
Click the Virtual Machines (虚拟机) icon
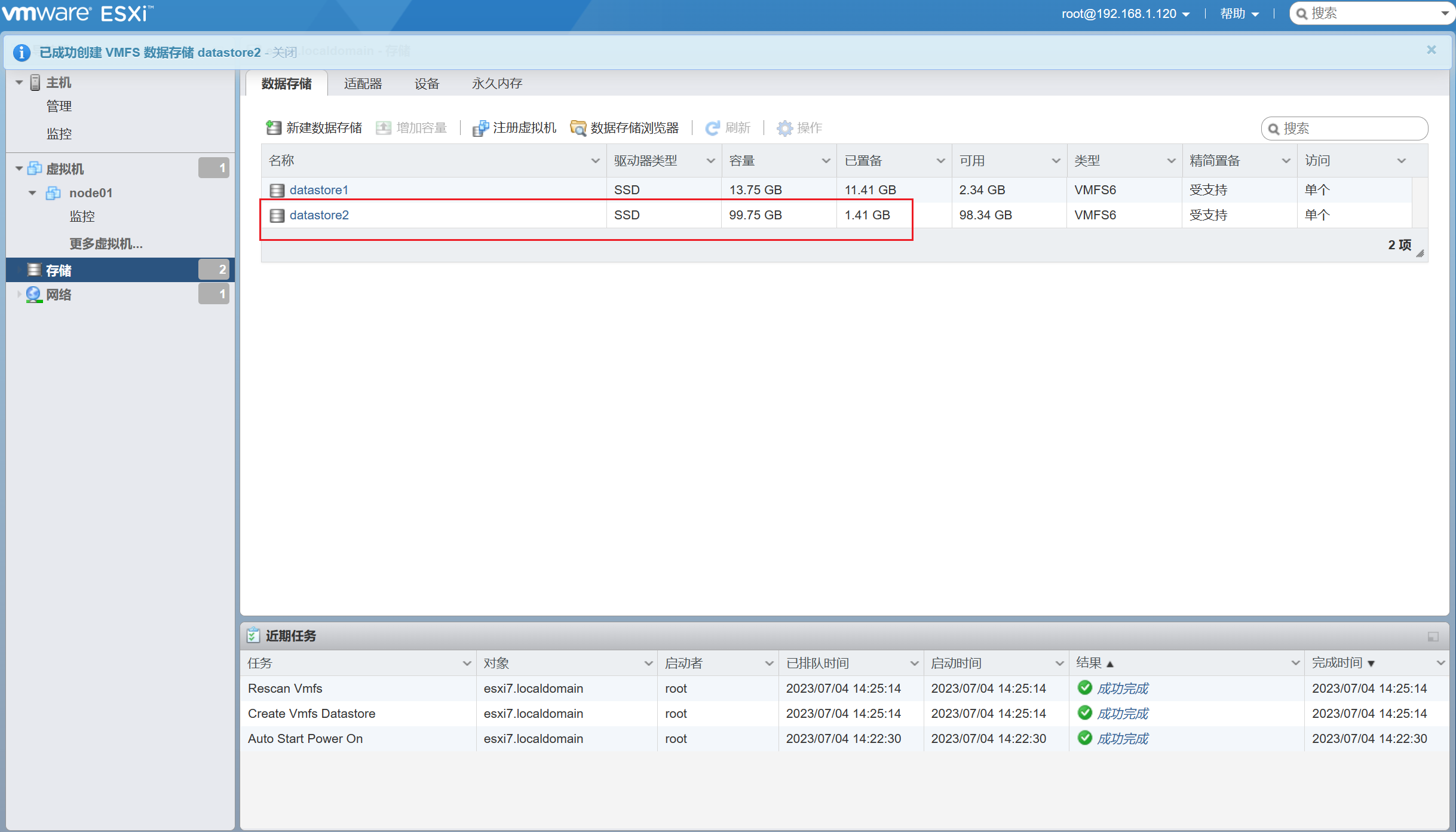coord(35,169)
